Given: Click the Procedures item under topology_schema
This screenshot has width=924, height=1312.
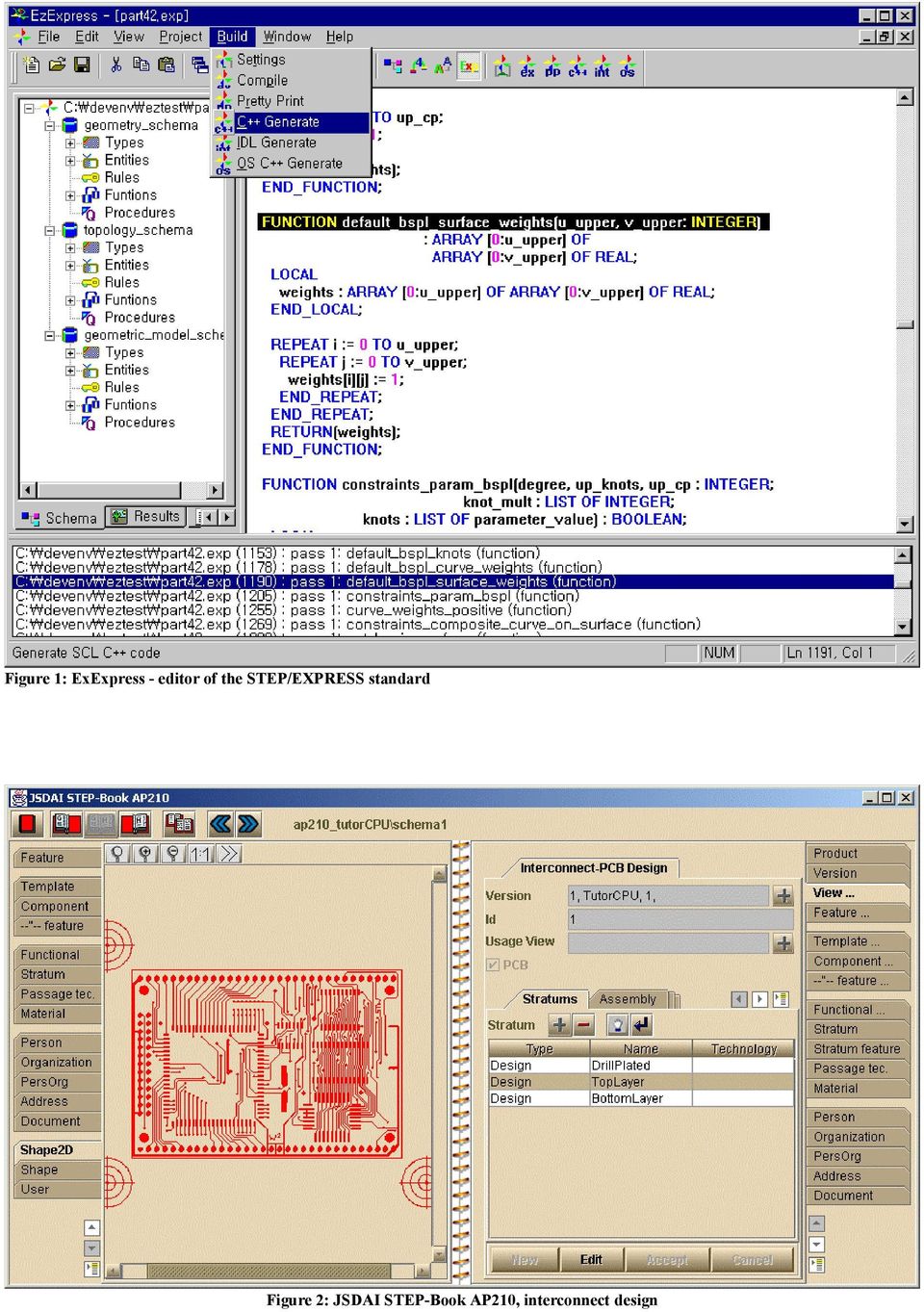Looking at the screenshot, I should (140, 318).
